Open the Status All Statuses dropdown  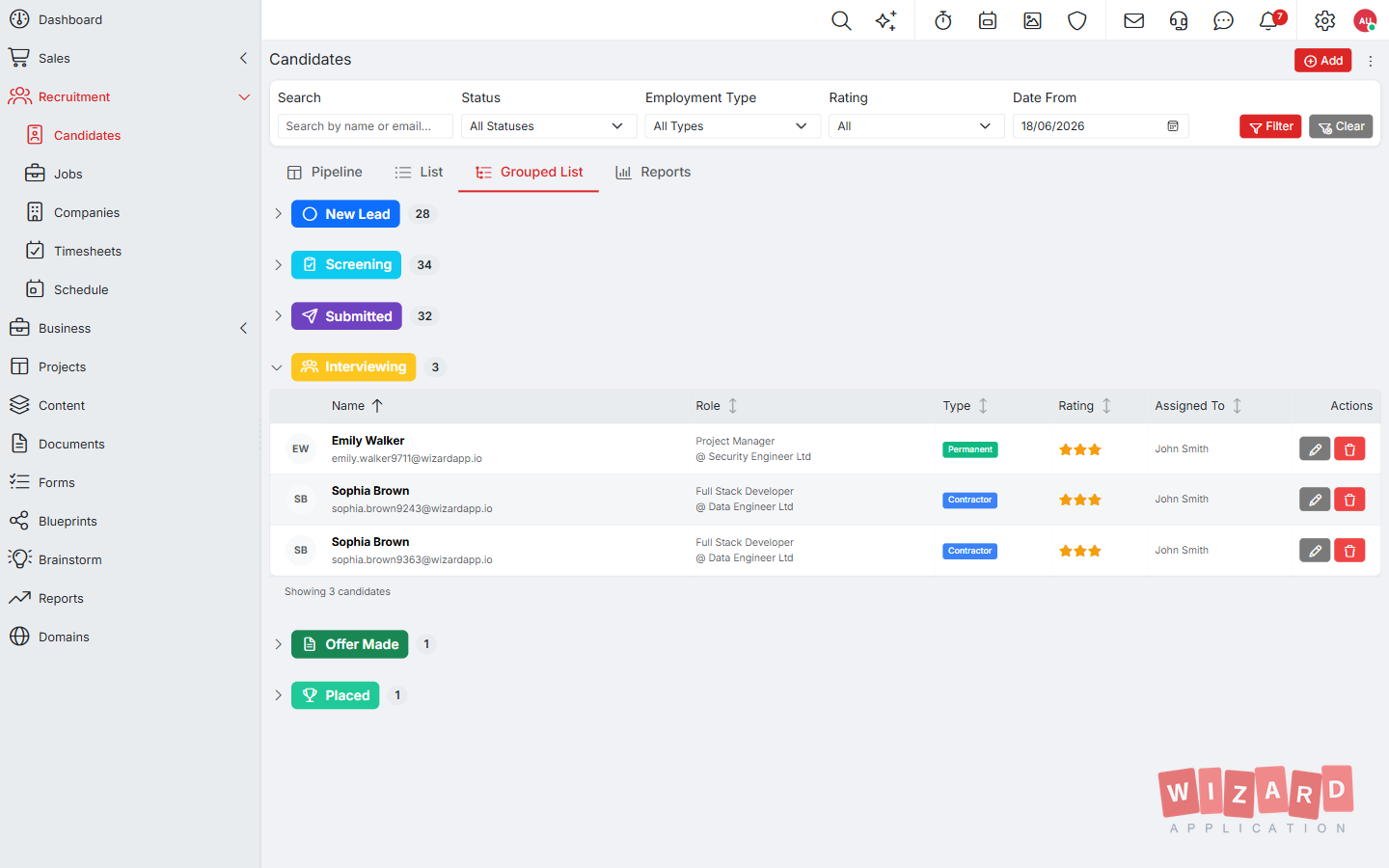[x=549, y=126]
